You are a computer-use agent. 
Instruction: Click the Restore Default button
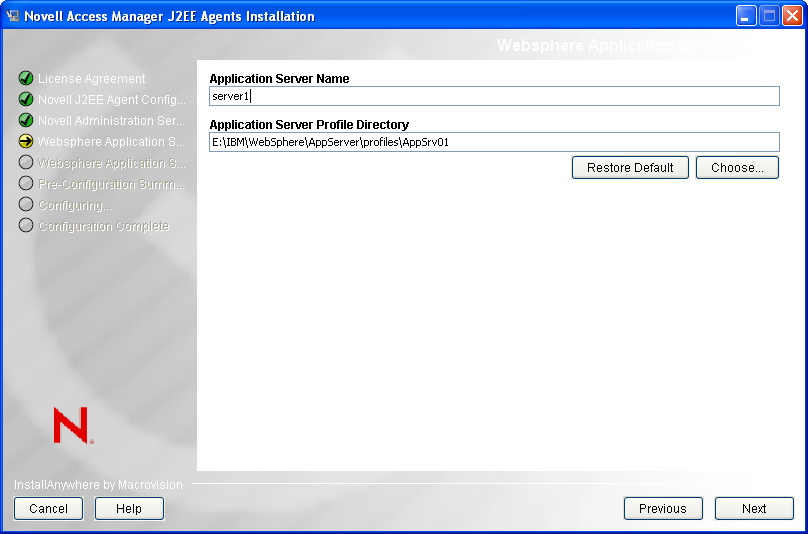click(x=630, y=168)
